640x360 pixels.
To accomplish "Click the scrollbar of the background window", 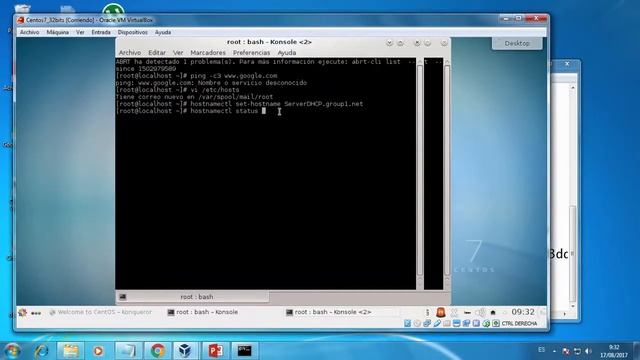I will point(573,196).
